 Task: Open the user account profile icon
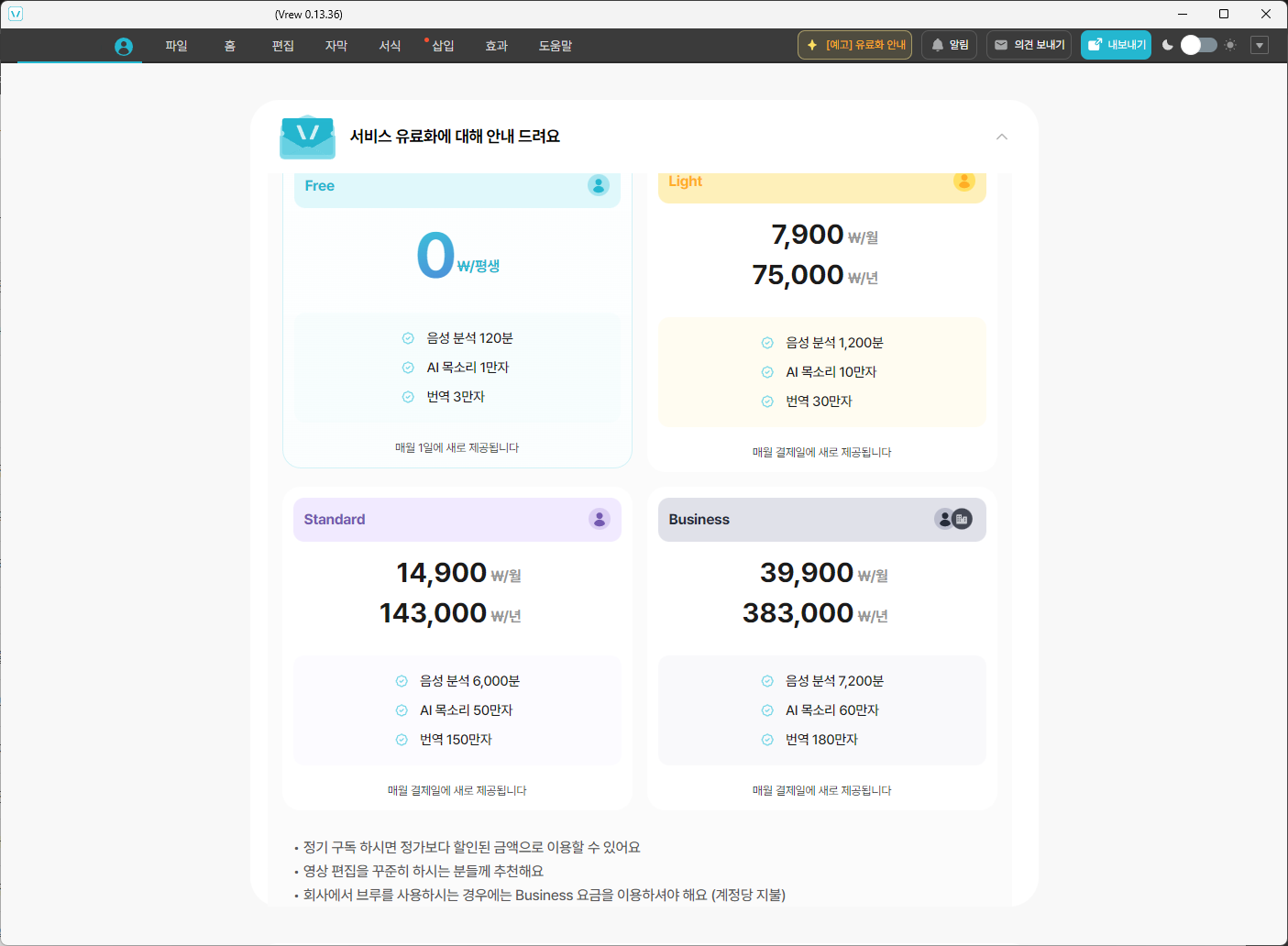(x=124, y=46)
